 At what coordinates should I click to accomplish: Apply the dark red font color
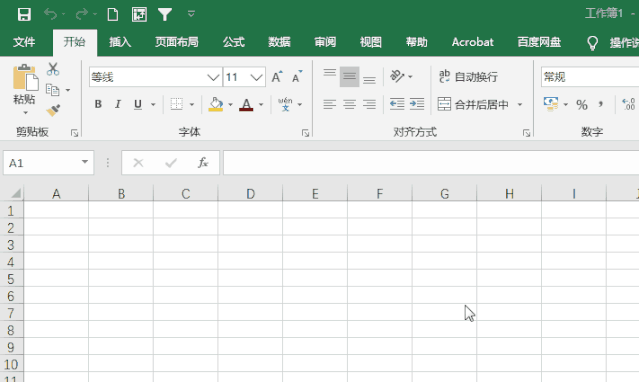coord(246,104)
